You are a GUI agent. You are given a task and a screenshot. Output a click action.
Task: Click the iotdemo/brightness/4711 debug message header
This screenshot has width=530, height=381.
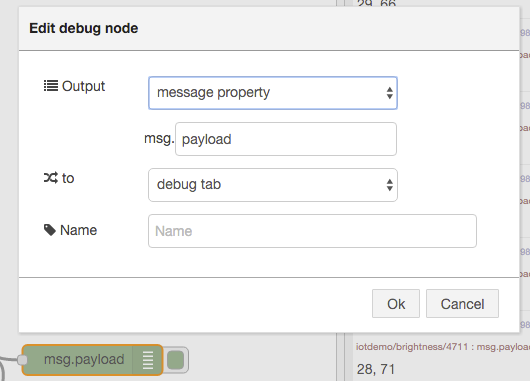[x=443, y=347]
